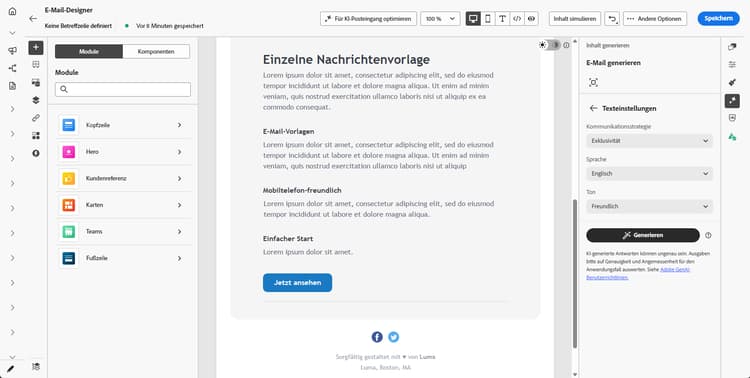750x378 pixels.
Task: Open the Home icon in left rail
Action: click(x=12, y=11)
